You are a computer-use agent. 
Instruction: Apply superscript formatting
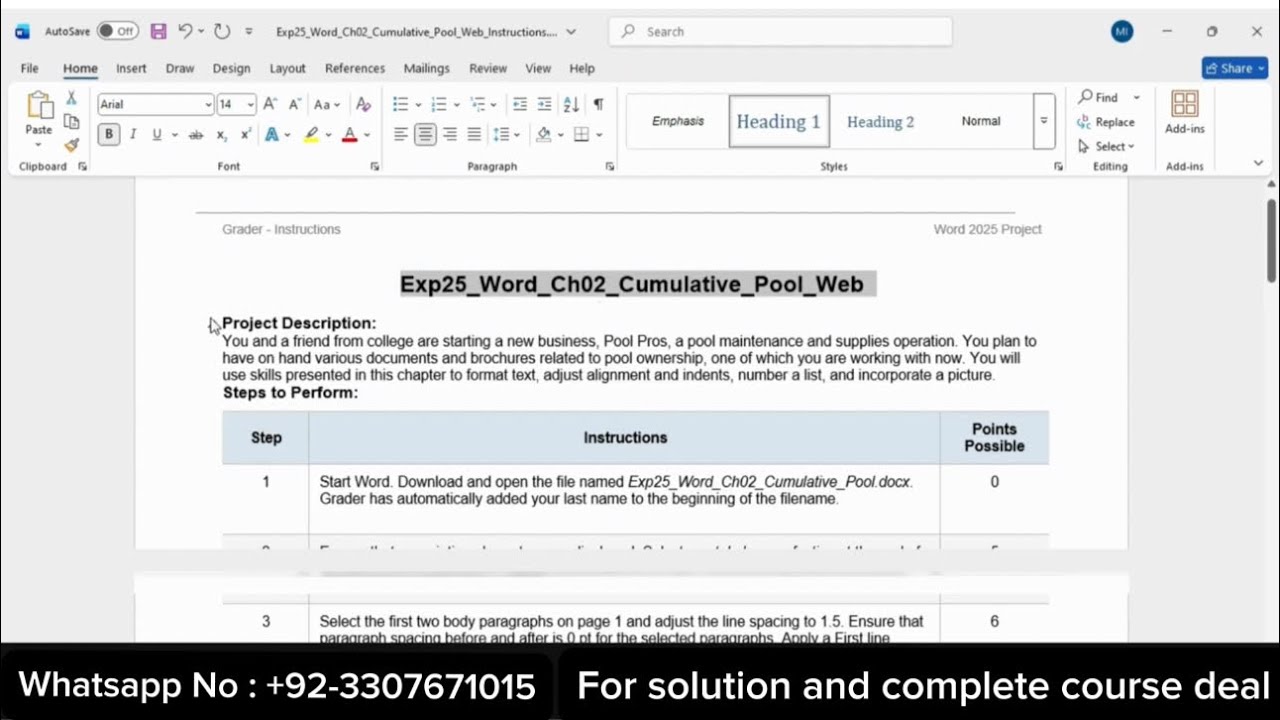(245, 134)
